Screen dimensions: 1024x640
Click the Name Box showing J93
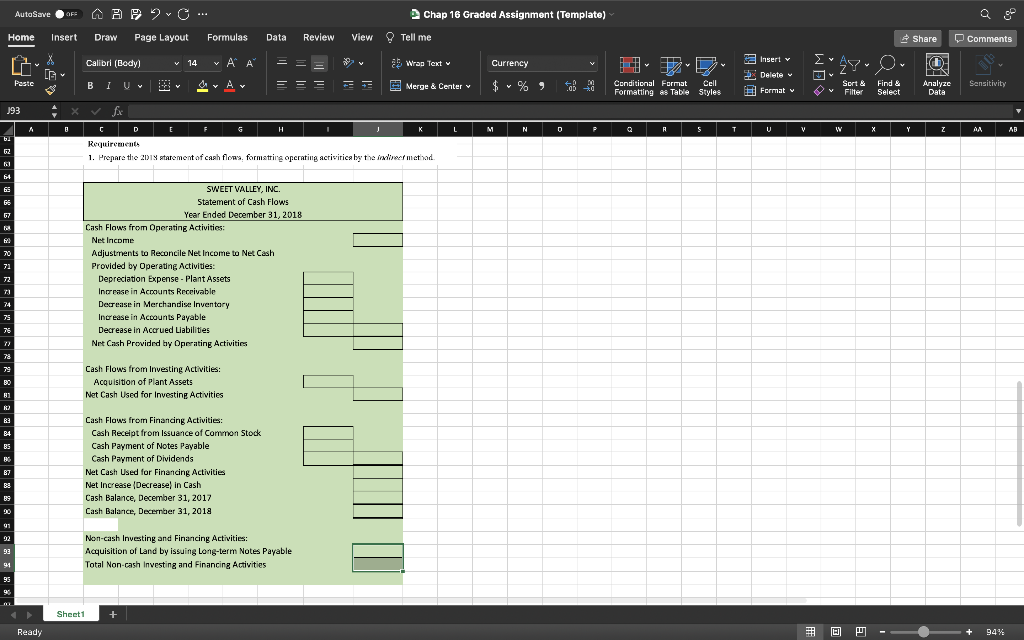pos(24,111)
